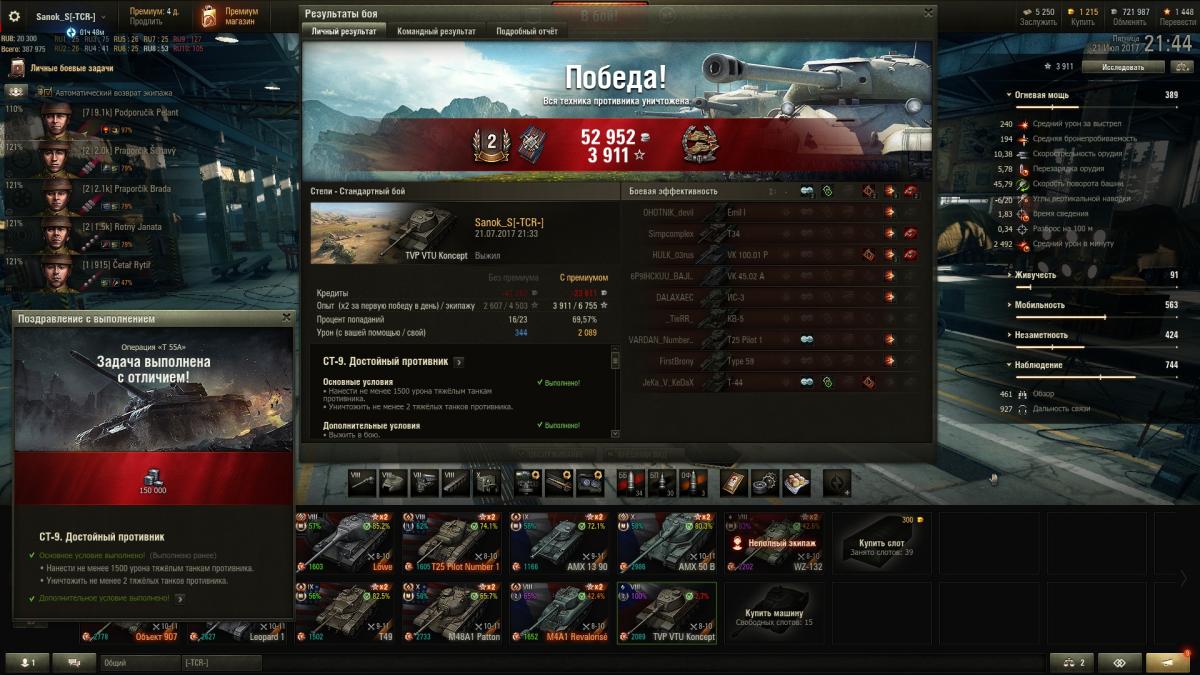Click the carousel right scroll arrow
Viewport: 1200px width, 675px height.
click(x=1183, y=578)
